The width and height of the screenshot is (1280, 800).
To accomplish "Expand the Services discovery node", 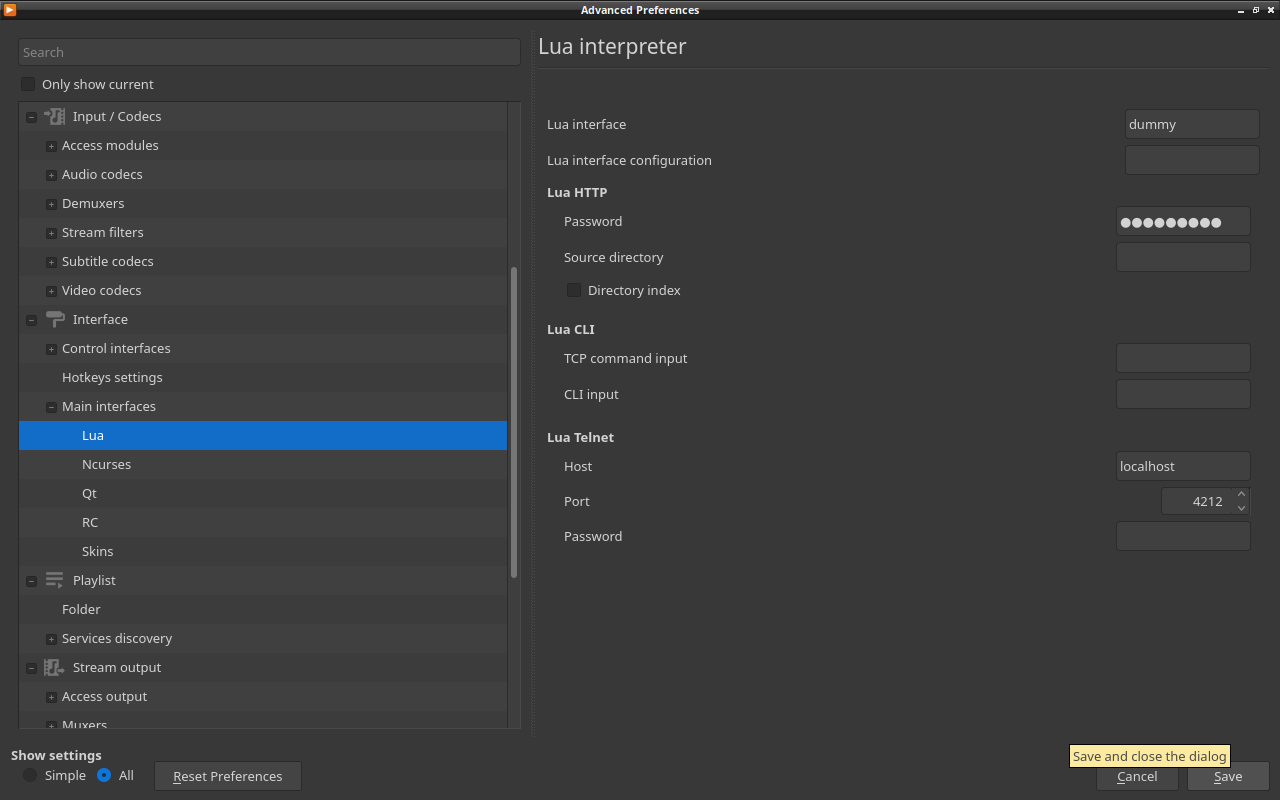I will [51, 639].
